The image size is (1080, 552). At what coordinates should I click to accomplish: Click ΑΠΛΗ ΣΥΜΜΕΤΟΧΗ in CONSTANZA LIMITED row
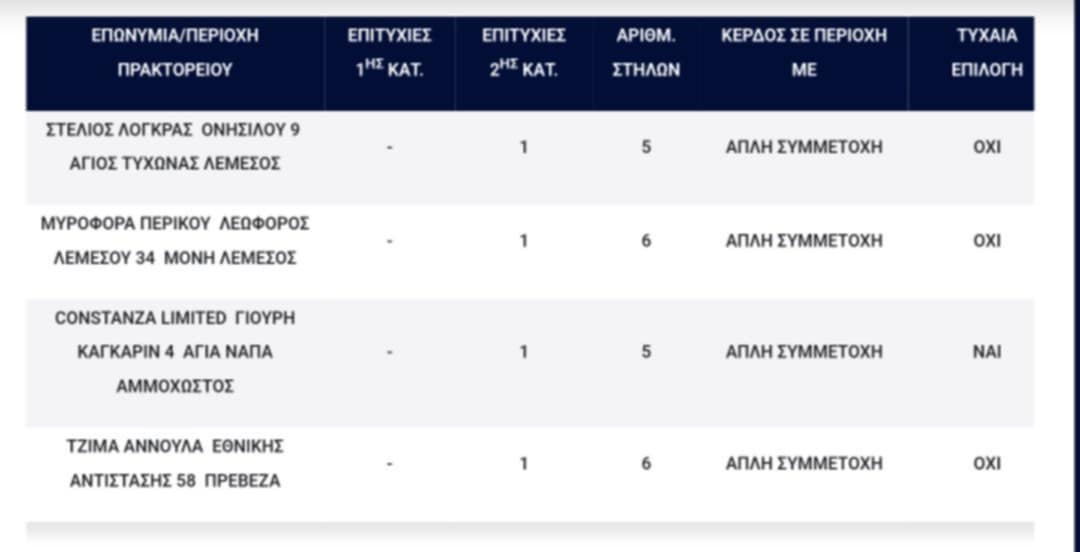(804, 352)
